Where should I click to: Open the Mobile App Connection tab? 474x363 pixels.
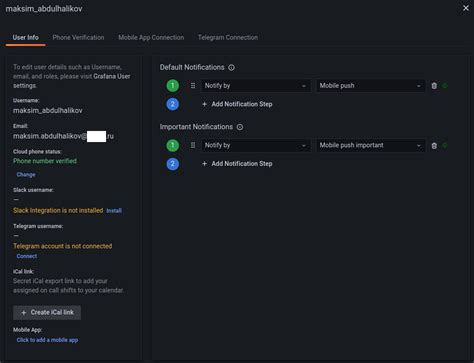click(151, 38)
